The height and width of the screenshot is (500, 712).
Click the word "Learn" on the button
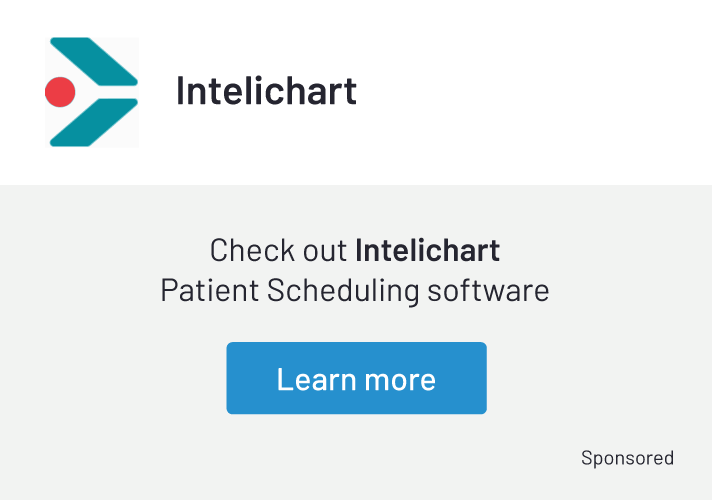click(315, 379)
